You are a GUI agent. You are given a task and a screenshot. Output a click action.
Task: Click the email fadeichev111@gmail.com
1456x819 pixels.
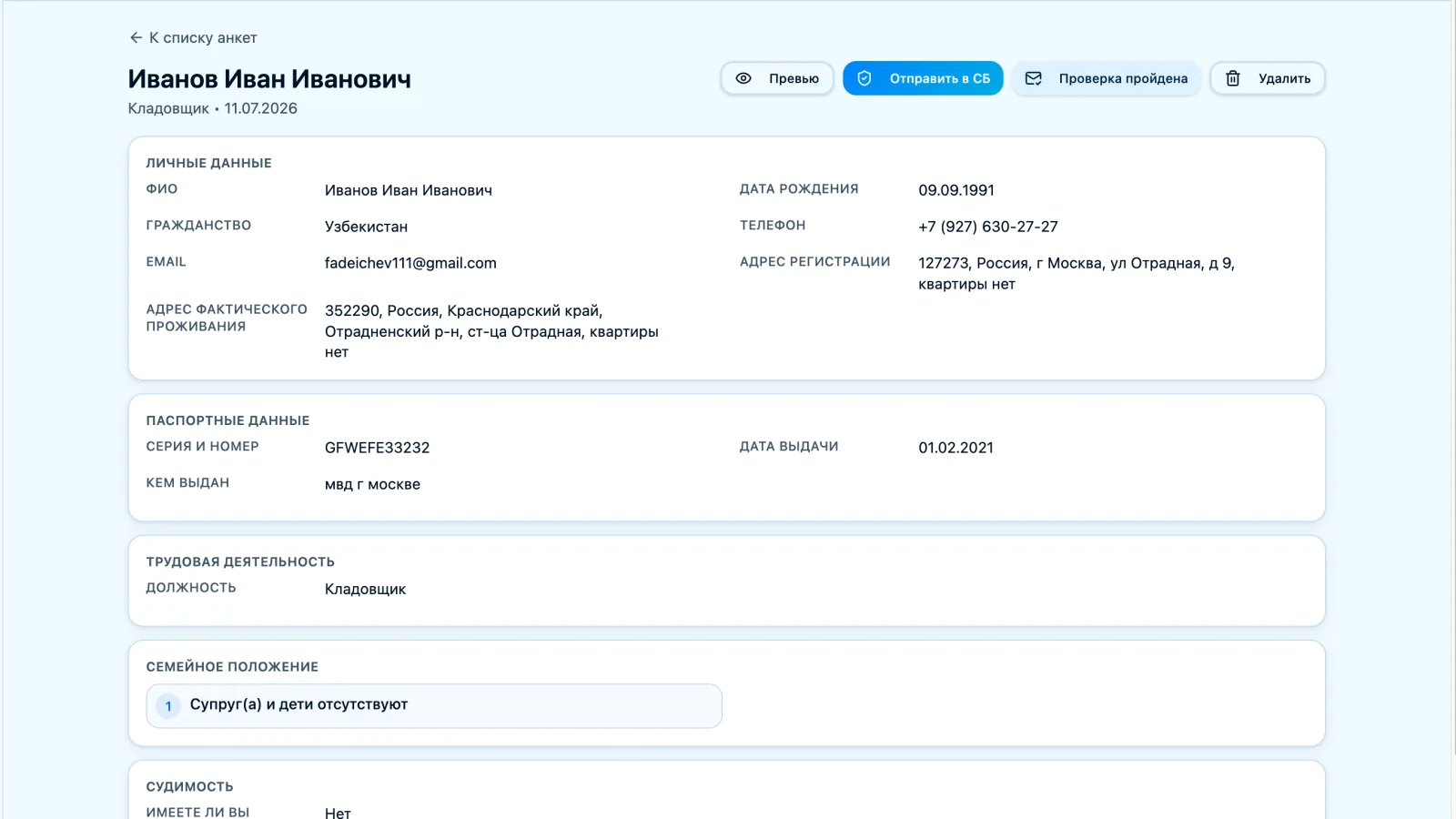click(x=410, y=263)
